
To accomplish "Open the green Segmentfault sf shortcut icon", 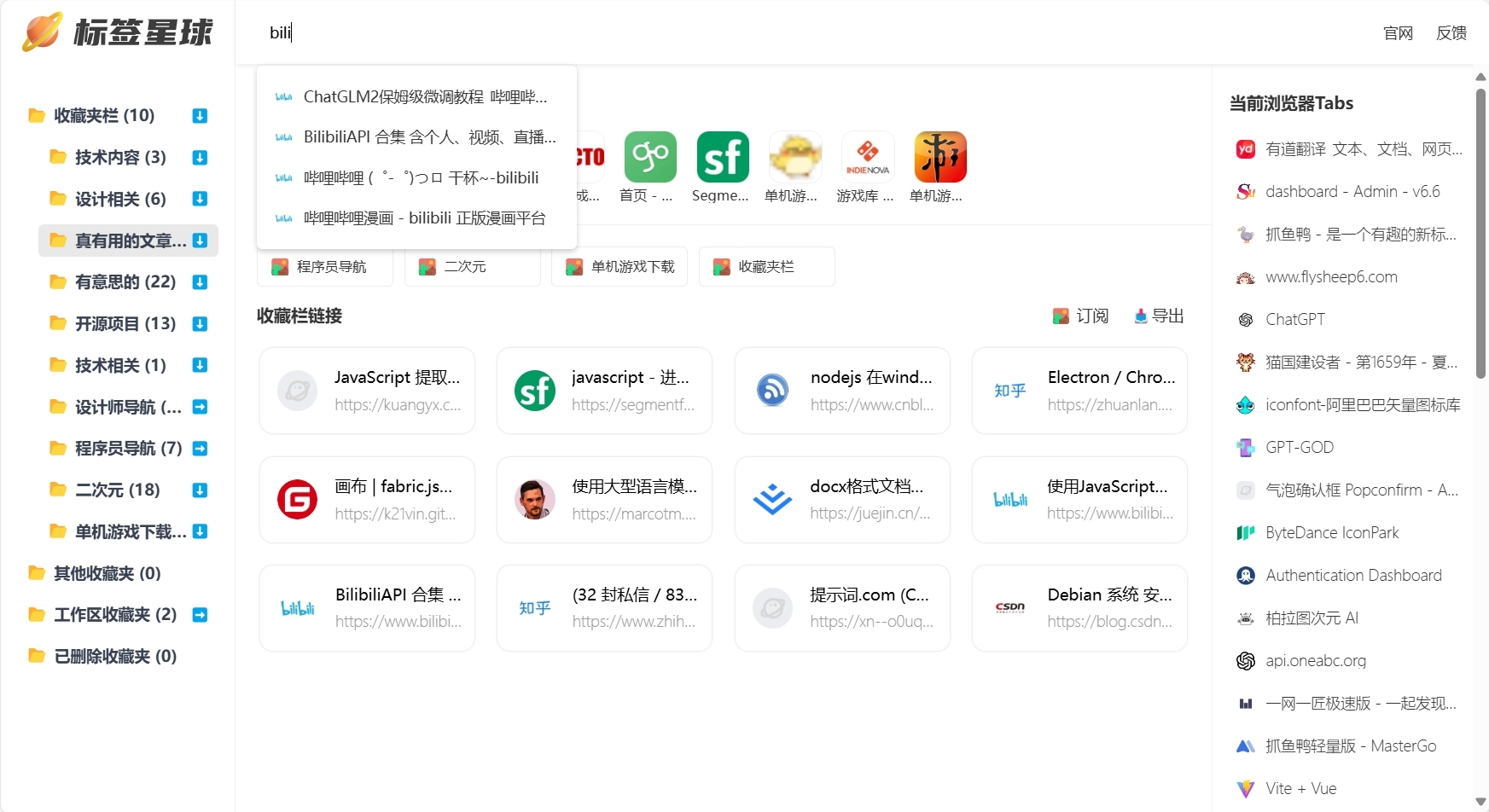I will tap(722, 157).
